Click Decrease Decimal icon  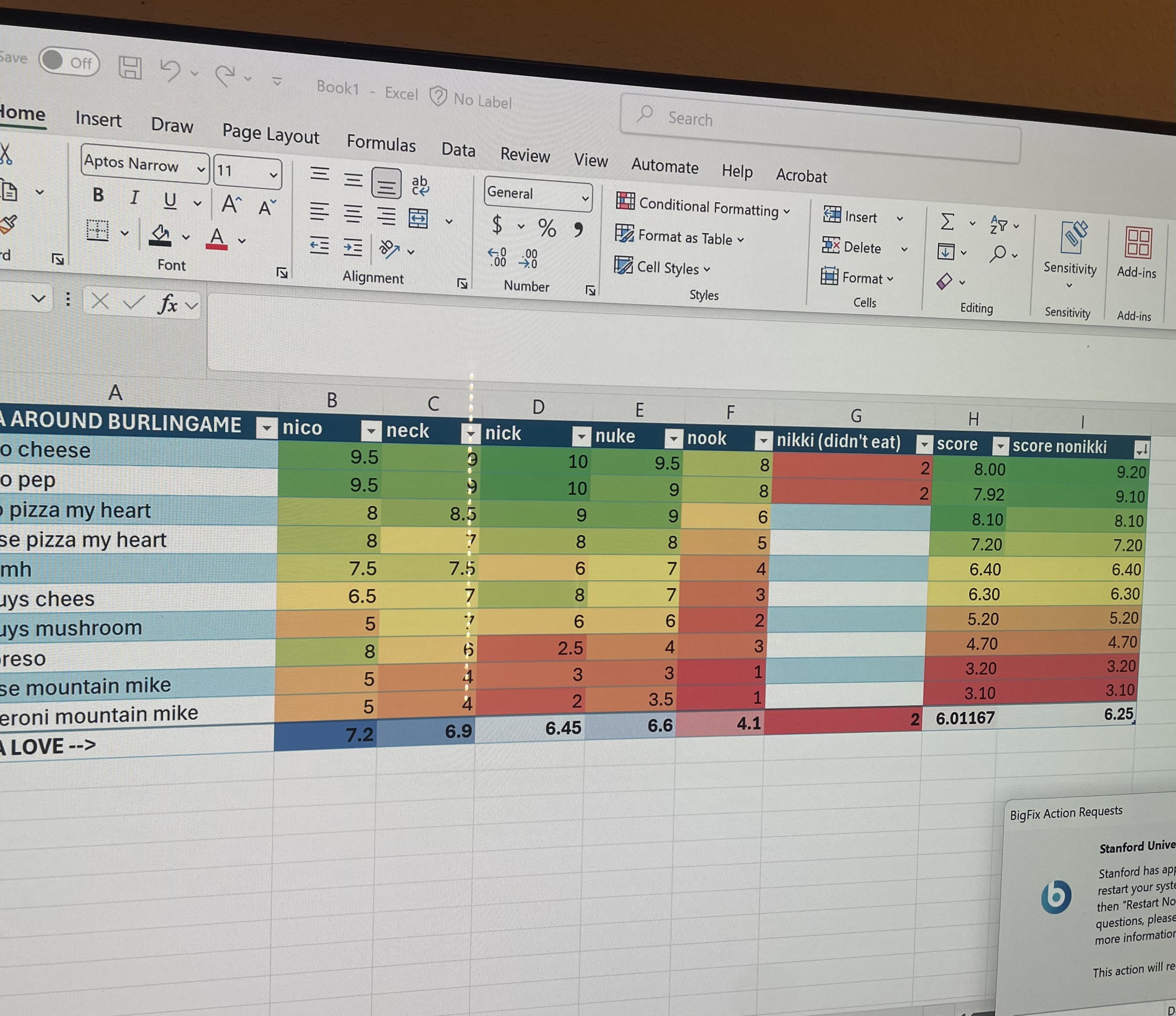coord(528,259)
